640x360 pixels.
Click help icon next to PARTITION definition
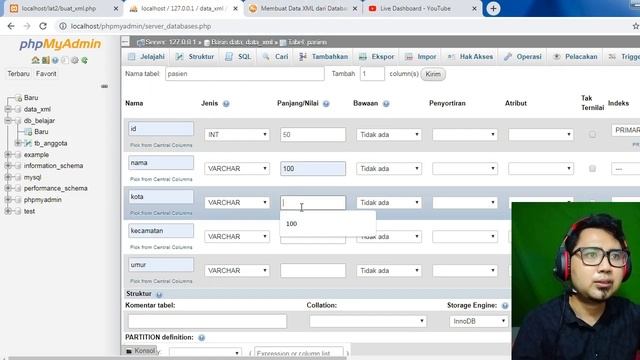coord(202,338)
